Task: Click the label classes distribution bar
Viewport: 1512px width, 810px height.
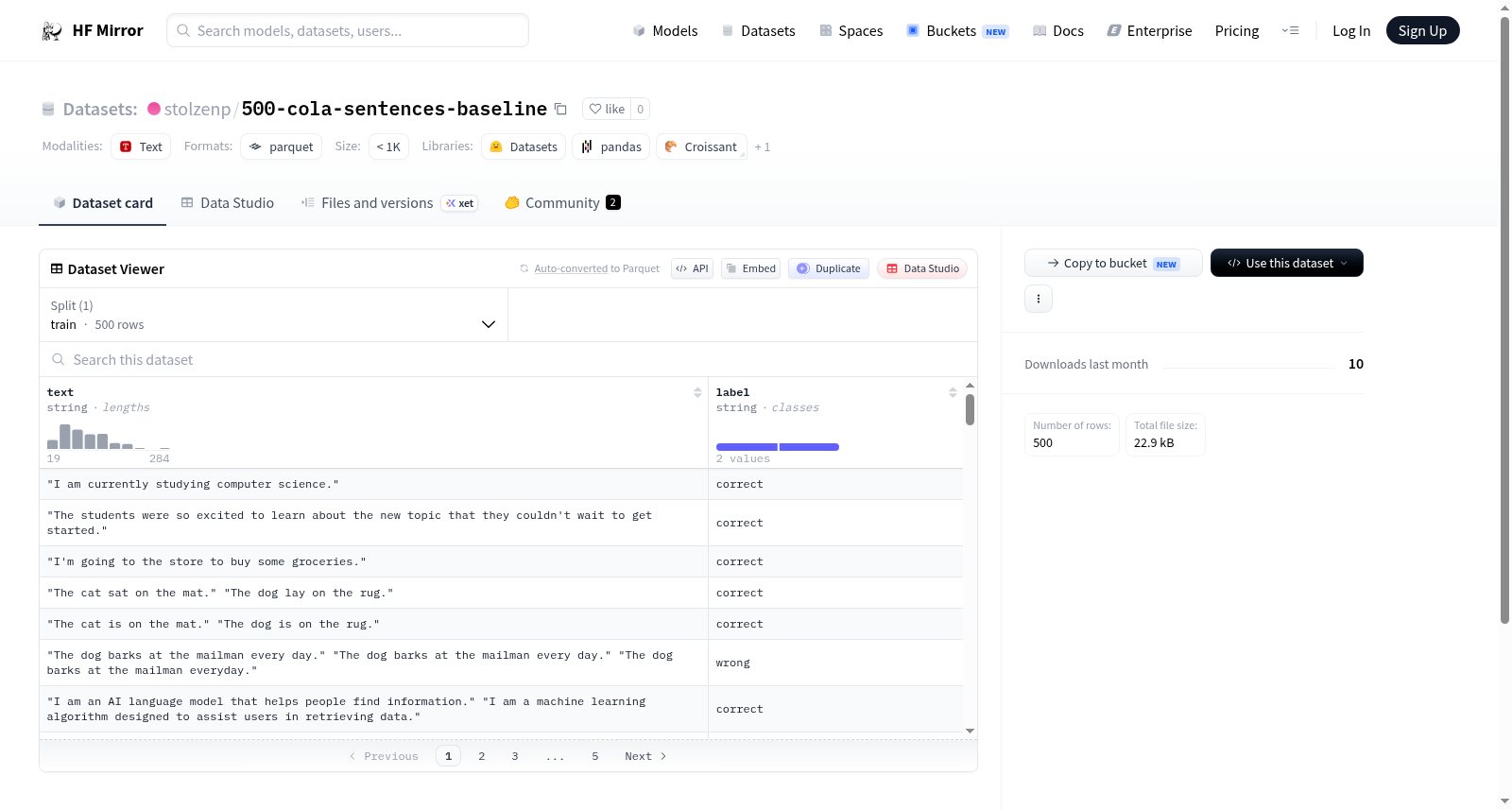Action: pos(778,447)
